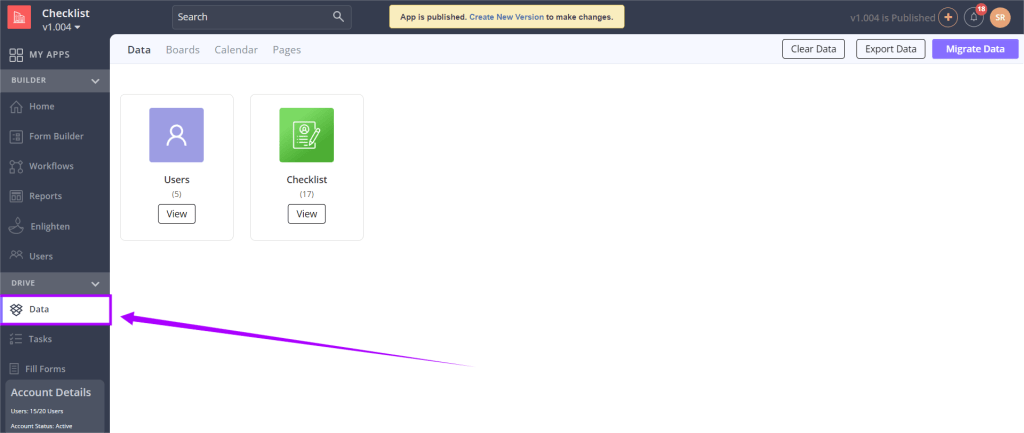Click the Users purple tile icon
Viewport: 1024px width, 433px height.
tap(176, 135)
